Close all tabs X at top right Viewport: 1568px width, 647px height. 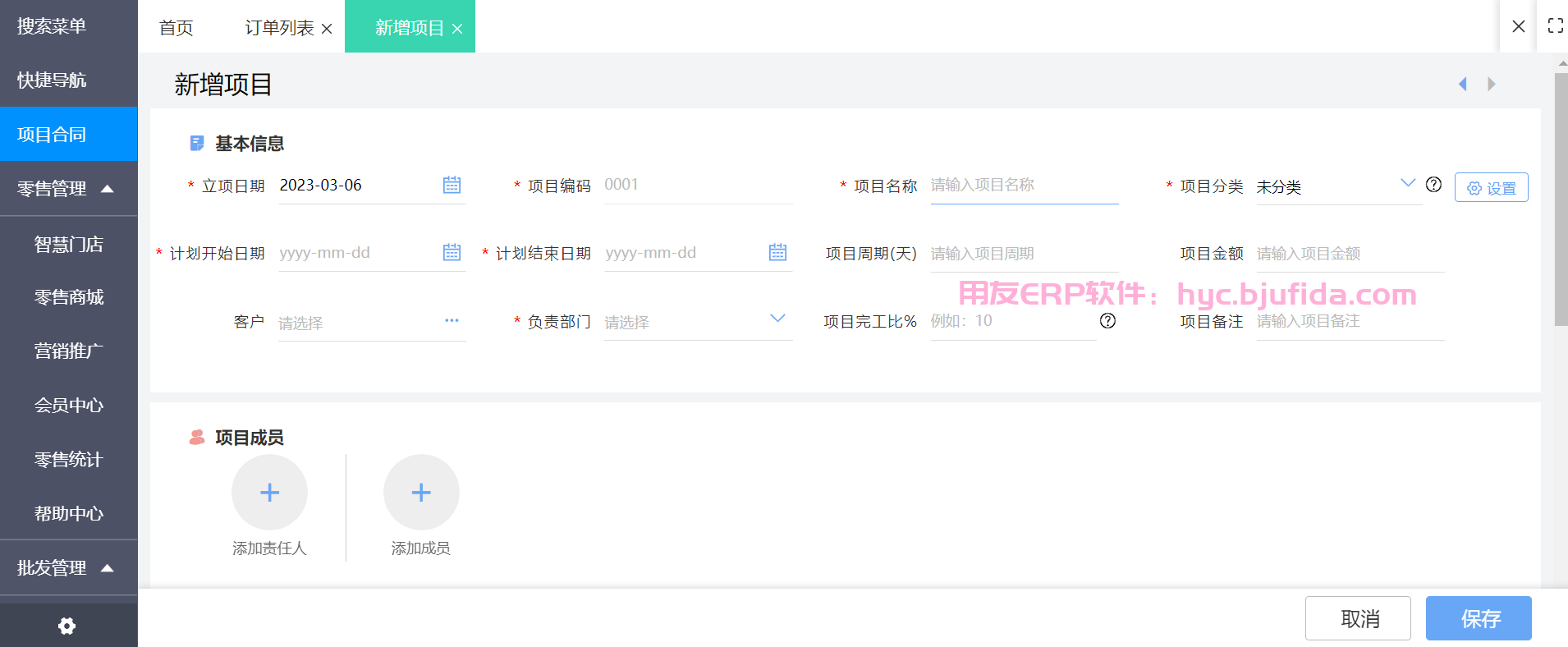click(x=1519, y=26)
